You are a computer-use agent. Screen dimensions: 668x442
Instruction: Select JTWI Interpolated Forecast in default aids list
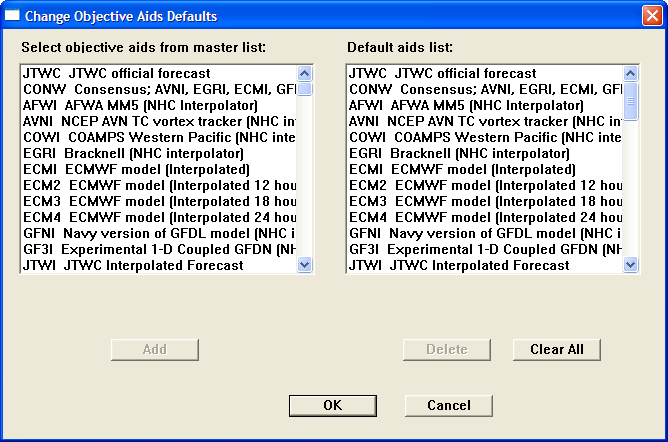tap(485, 265)
